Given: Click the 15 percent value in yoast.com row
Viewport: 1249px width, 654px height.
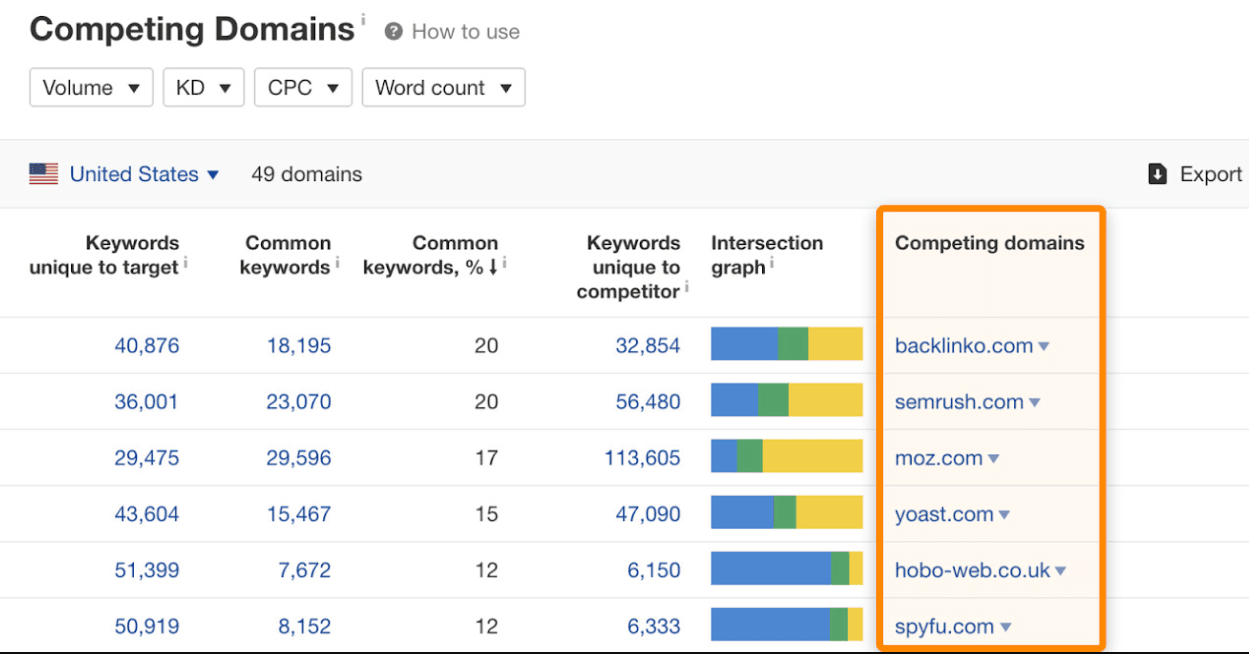Looking at the screenshot, I should [487, 514].
